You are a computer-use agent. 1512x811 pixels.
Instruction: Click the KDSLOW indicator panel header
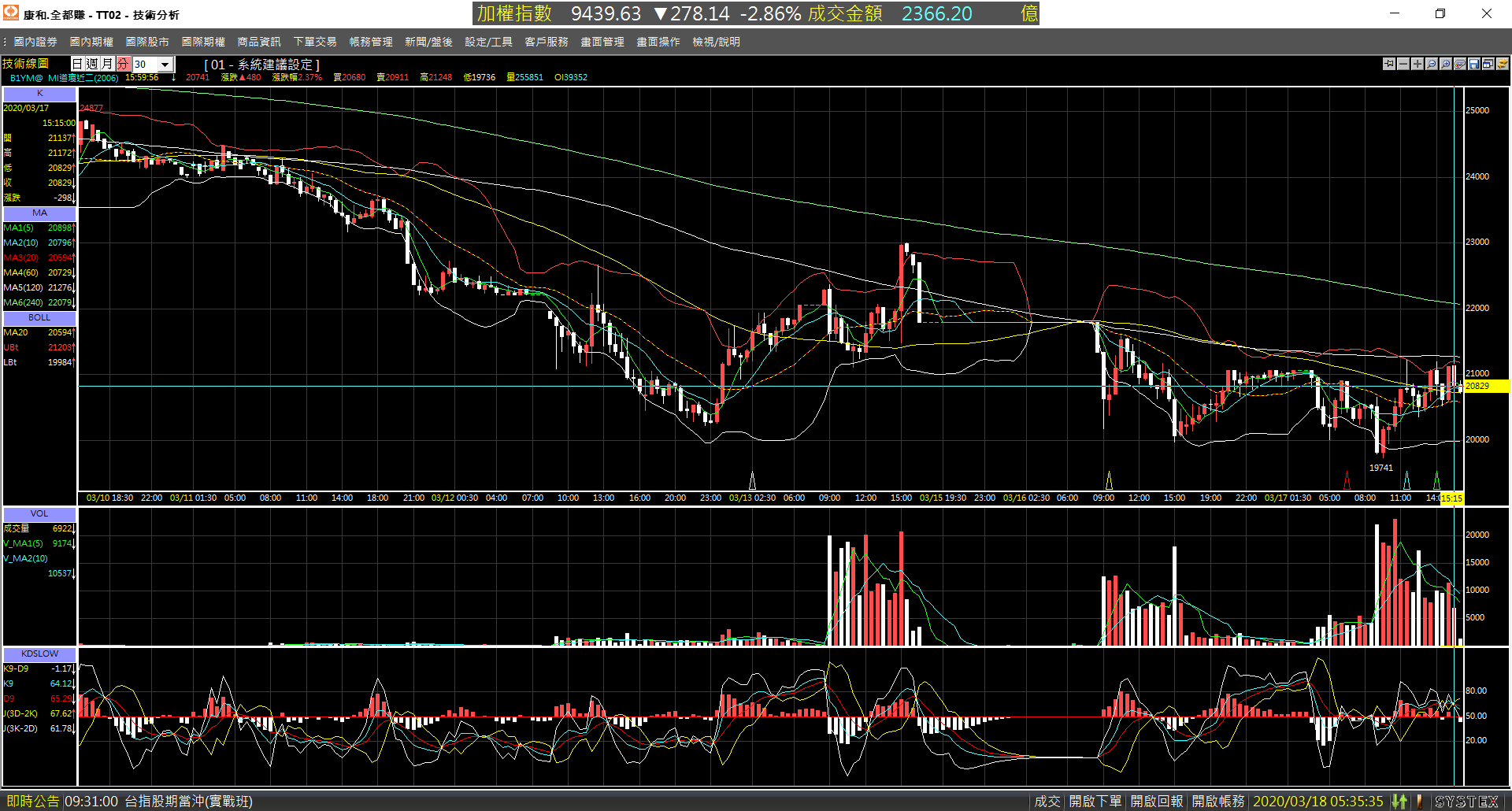coord(39,654)
